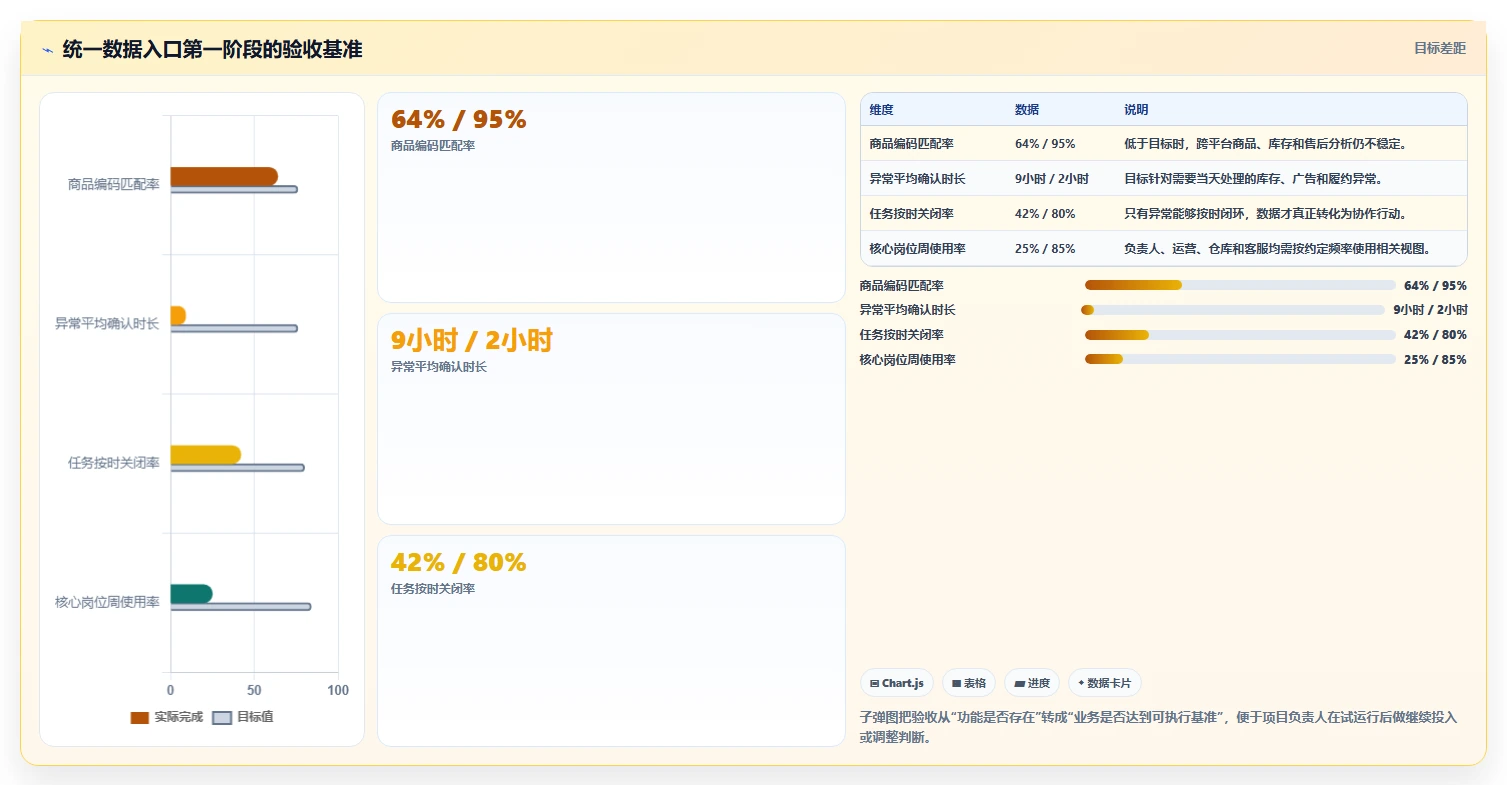Click the 任务按时关闭率 progress bar
The height and width of the screenshot is (785, 1507).
(1240, 335)
